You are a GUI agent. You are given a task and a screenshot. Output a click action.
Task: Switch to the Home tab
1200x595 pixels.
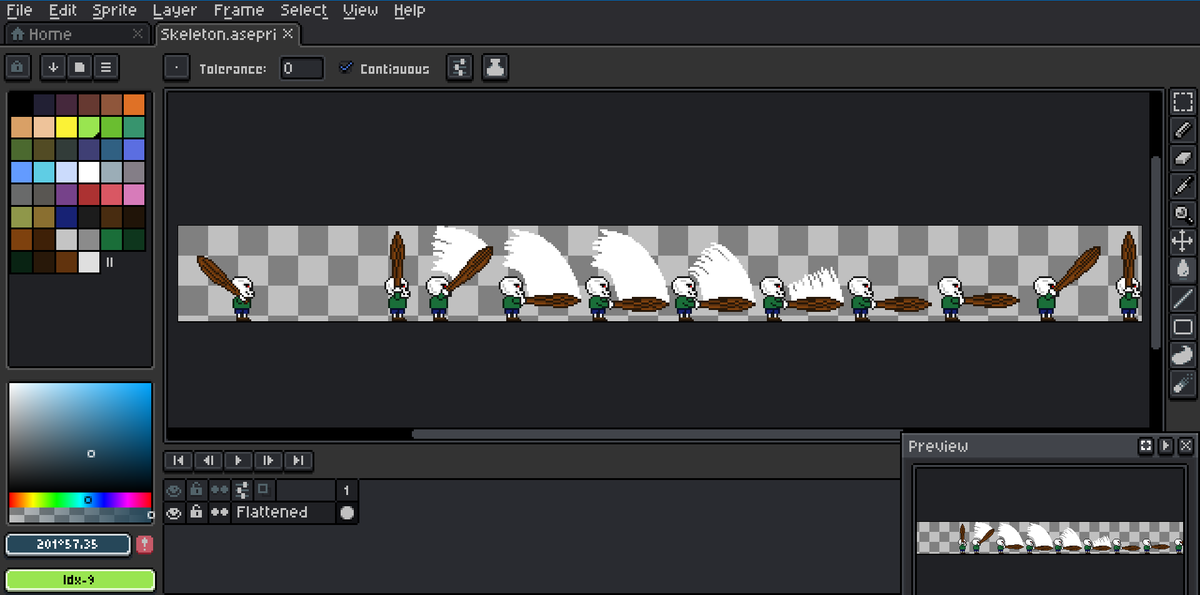[x=50, y=33]
